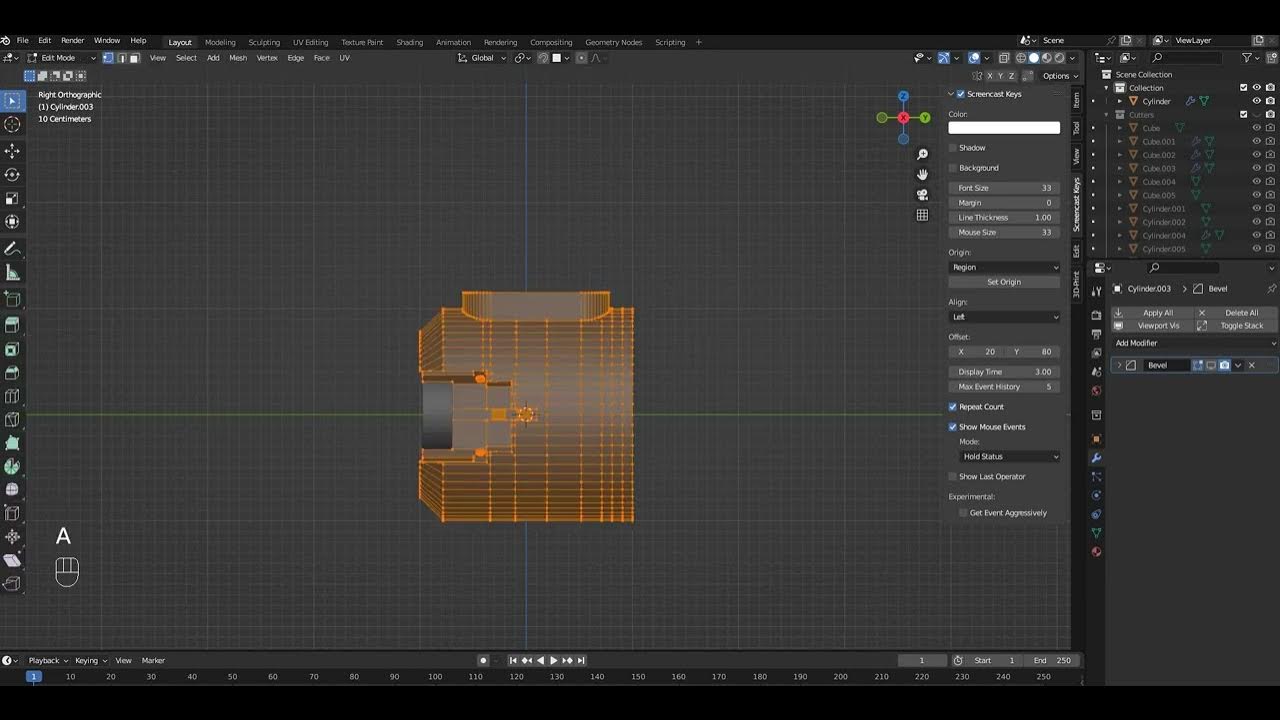Open the Edit Mode dropdown
Viewport: 1280px width, 720px height.
click(x=62, y=58)
